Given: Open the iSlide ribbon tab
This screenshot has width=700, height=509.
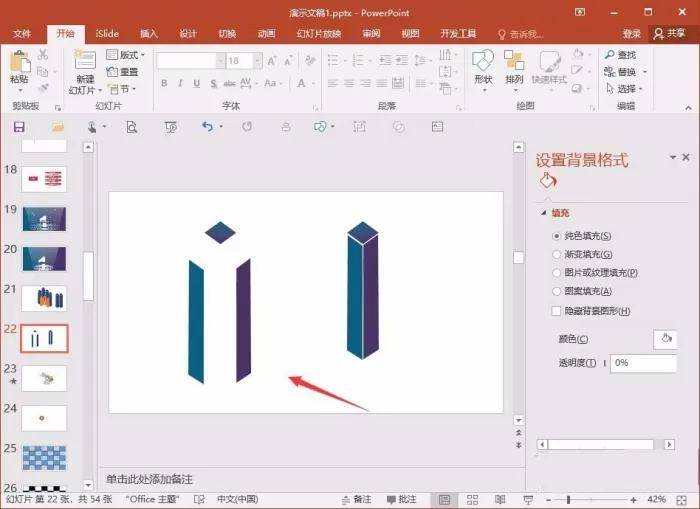Looking at the screenshot, I should coord(107,34).
